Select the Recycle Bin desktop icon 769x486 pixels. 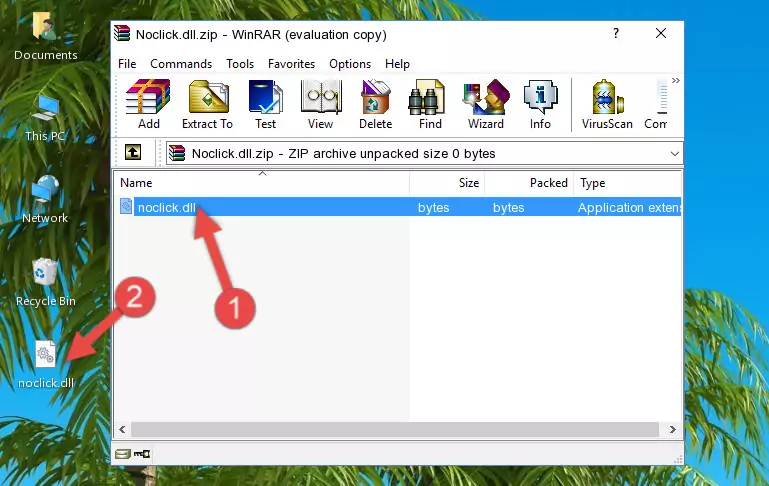click(45, 282)
